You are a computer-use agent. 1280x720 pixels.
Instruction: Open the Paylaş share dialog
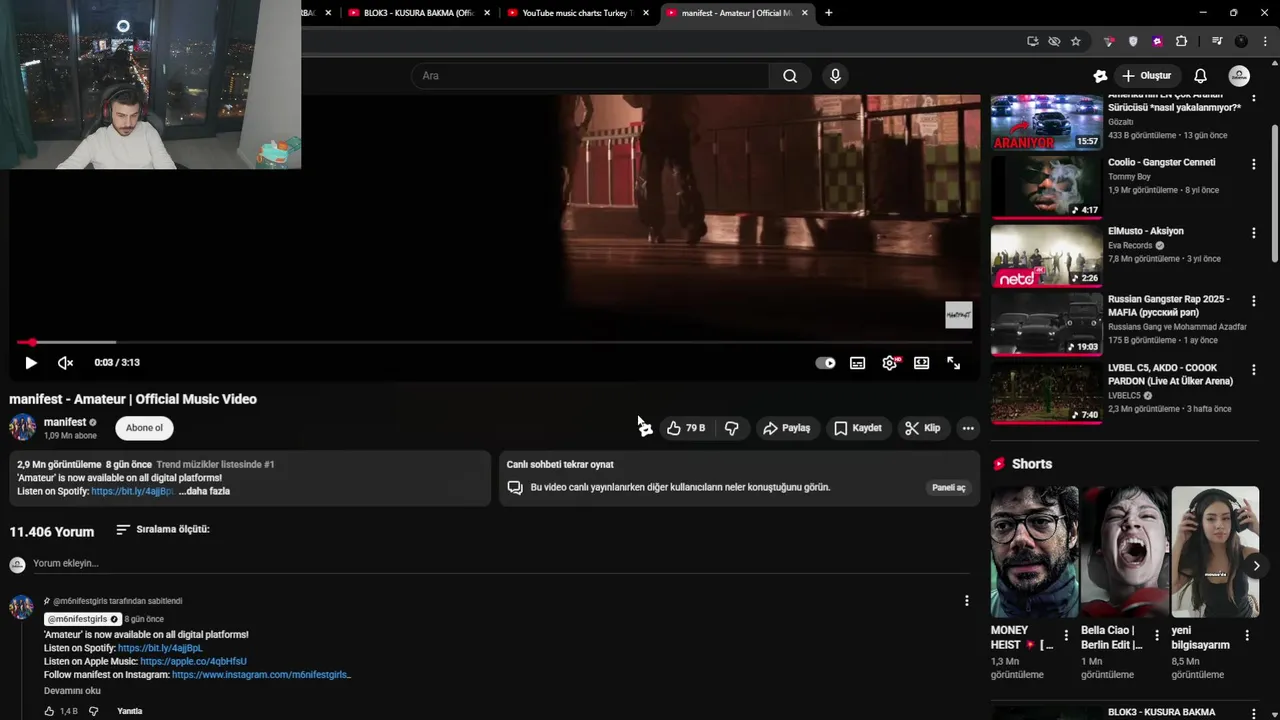[786, 428]
